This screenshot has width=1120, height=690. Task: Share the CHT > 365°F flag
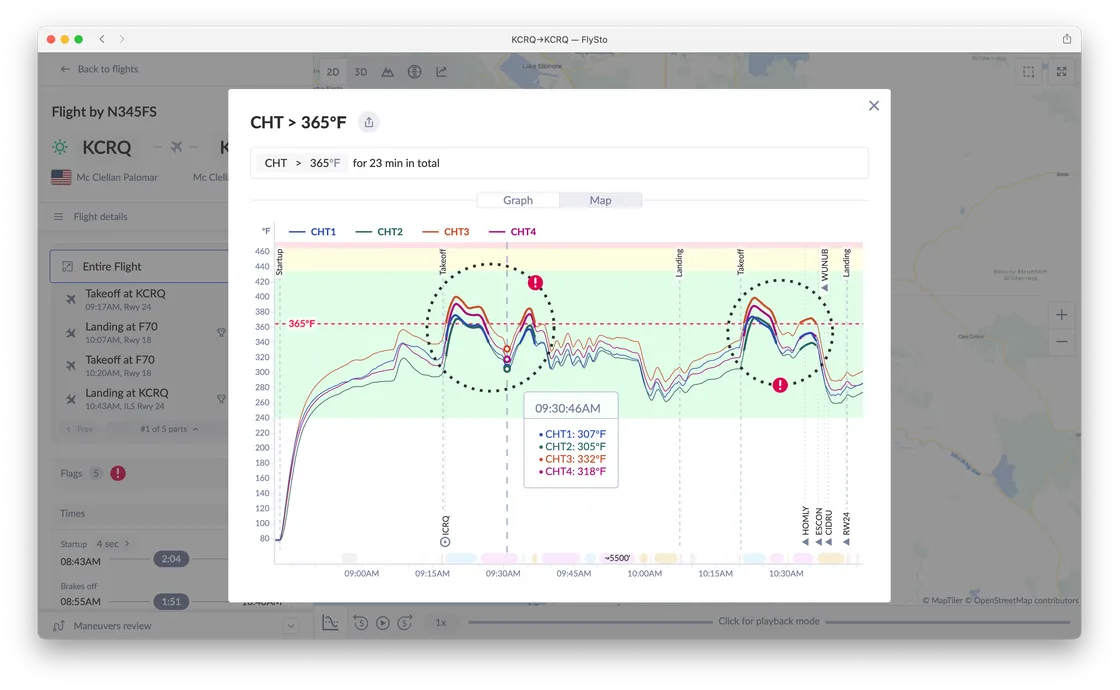point(369,122)
